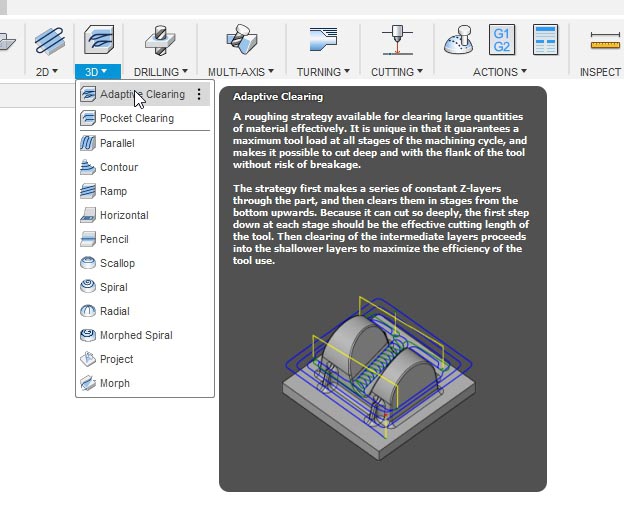Viewport: 624px width, 516px height.
Task: Click the Inspect ruler measure icon
Action: 605,40
